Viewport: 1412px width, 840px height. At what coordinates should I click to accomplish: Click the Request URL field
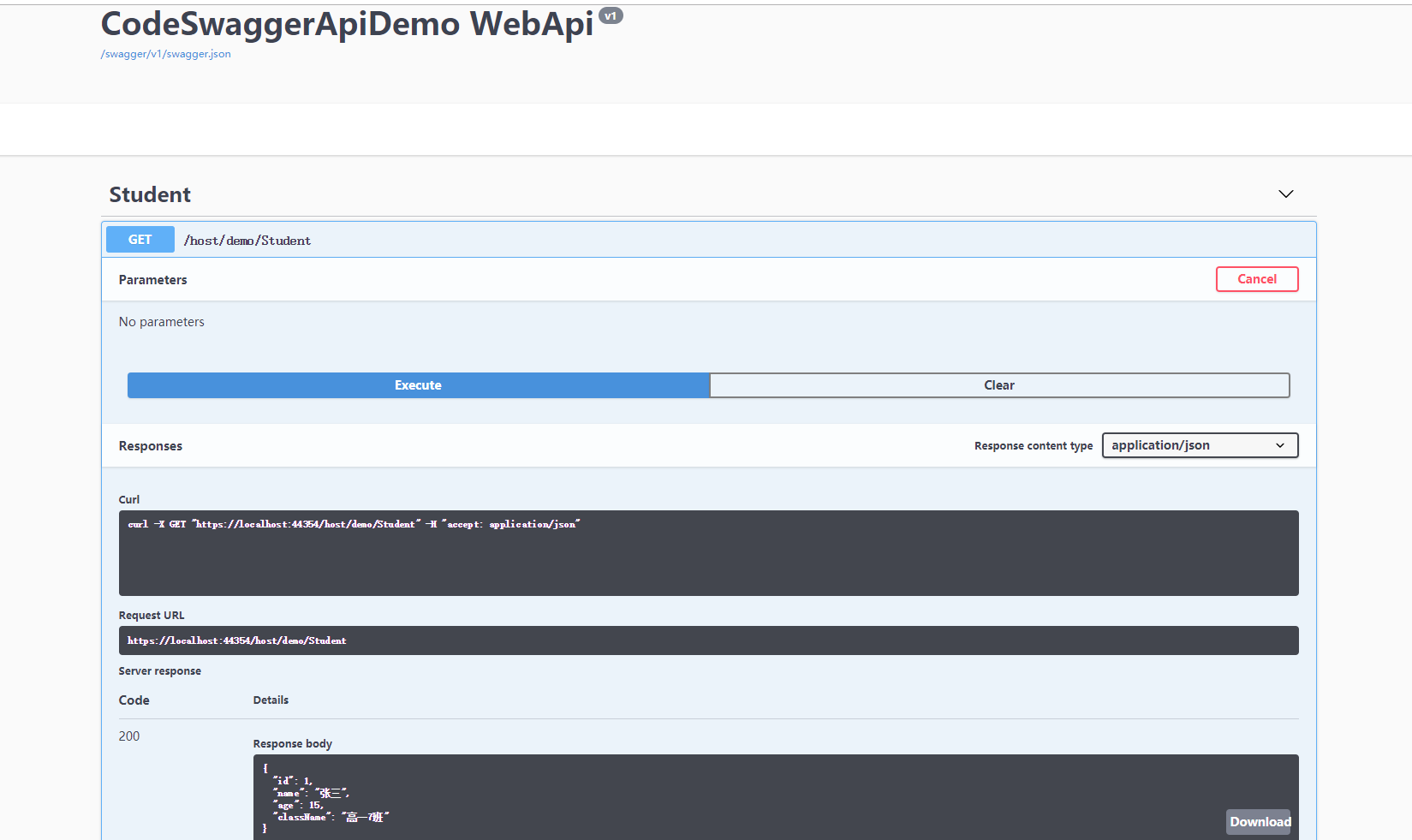click(x=708, y=640)
